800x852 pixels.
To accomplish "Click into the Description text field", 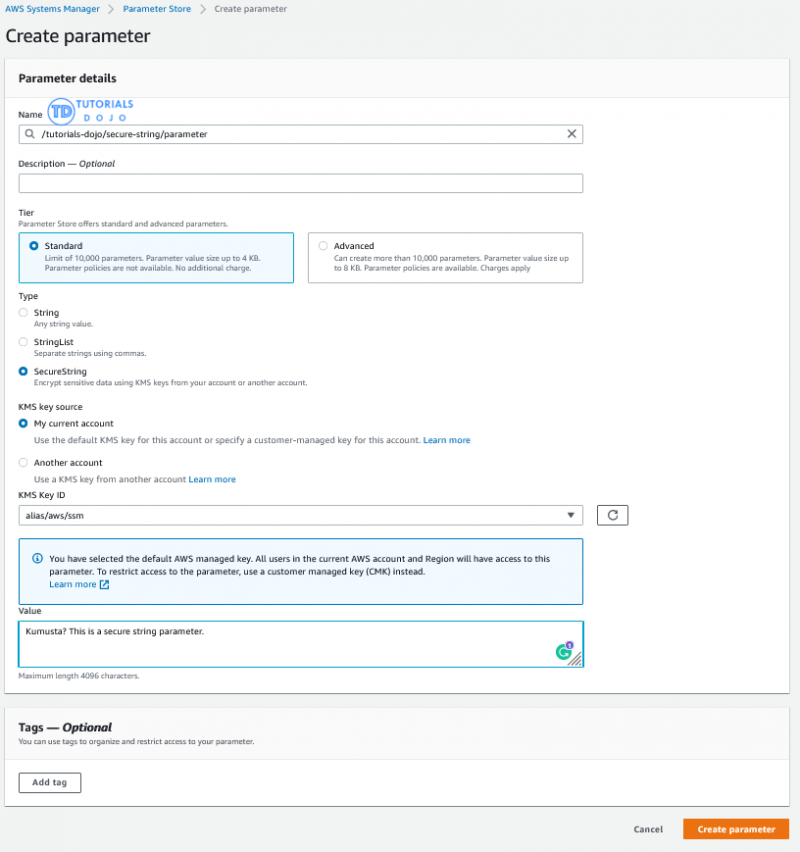I will (300, 183).
